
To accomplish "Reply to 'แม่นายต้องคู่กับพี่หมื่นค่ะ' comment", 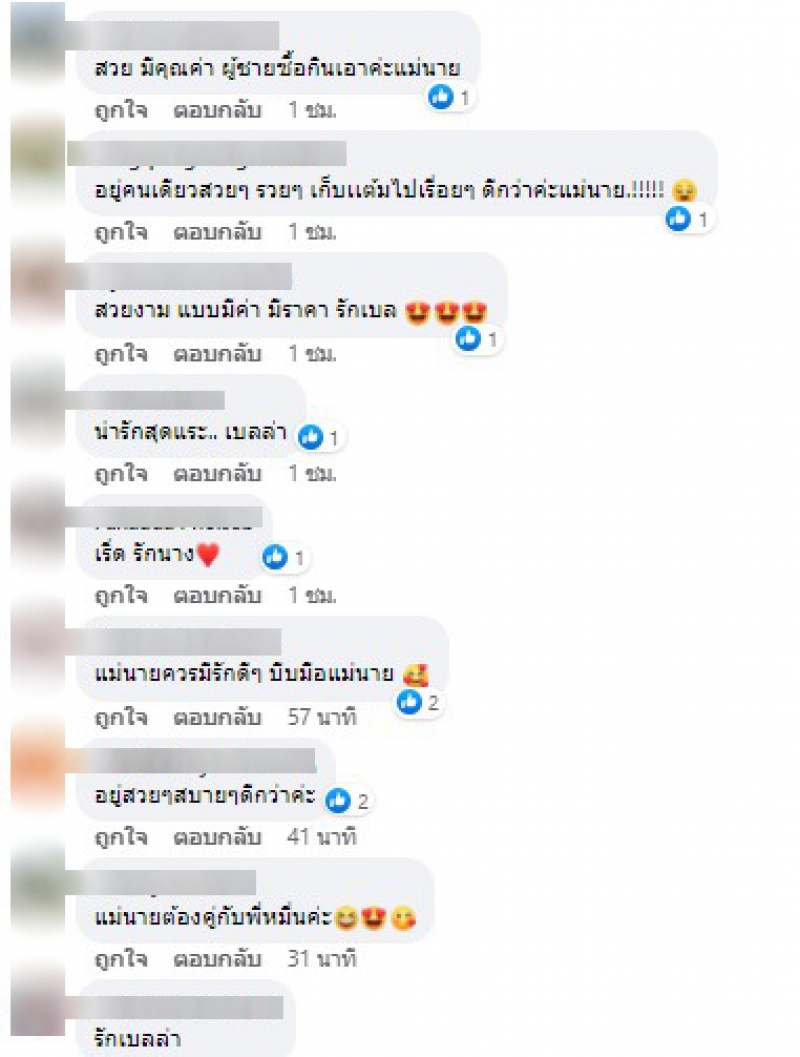I will click(217, 959).
